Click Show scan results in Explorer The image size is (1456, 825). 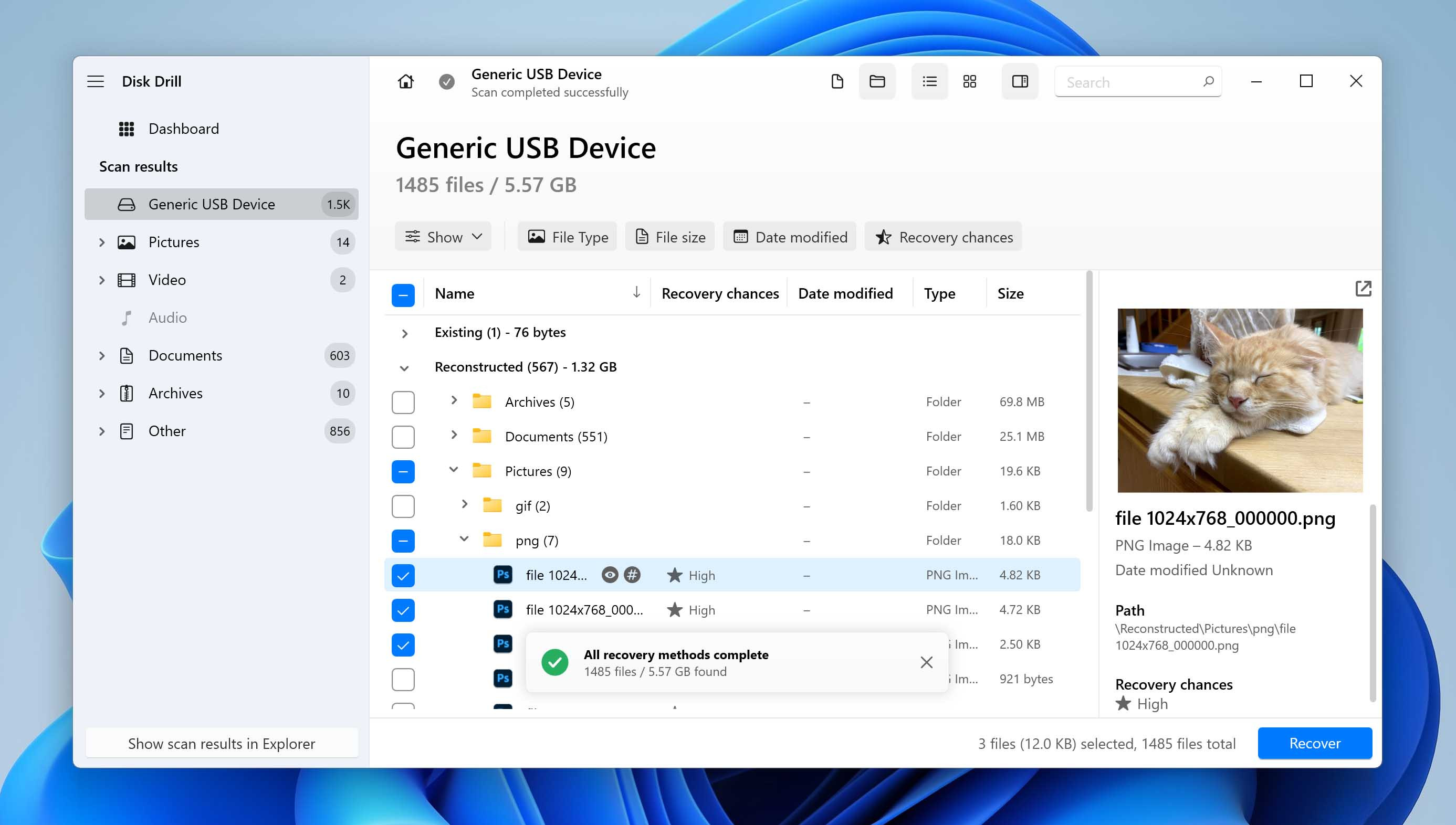(x=222, y=744)
